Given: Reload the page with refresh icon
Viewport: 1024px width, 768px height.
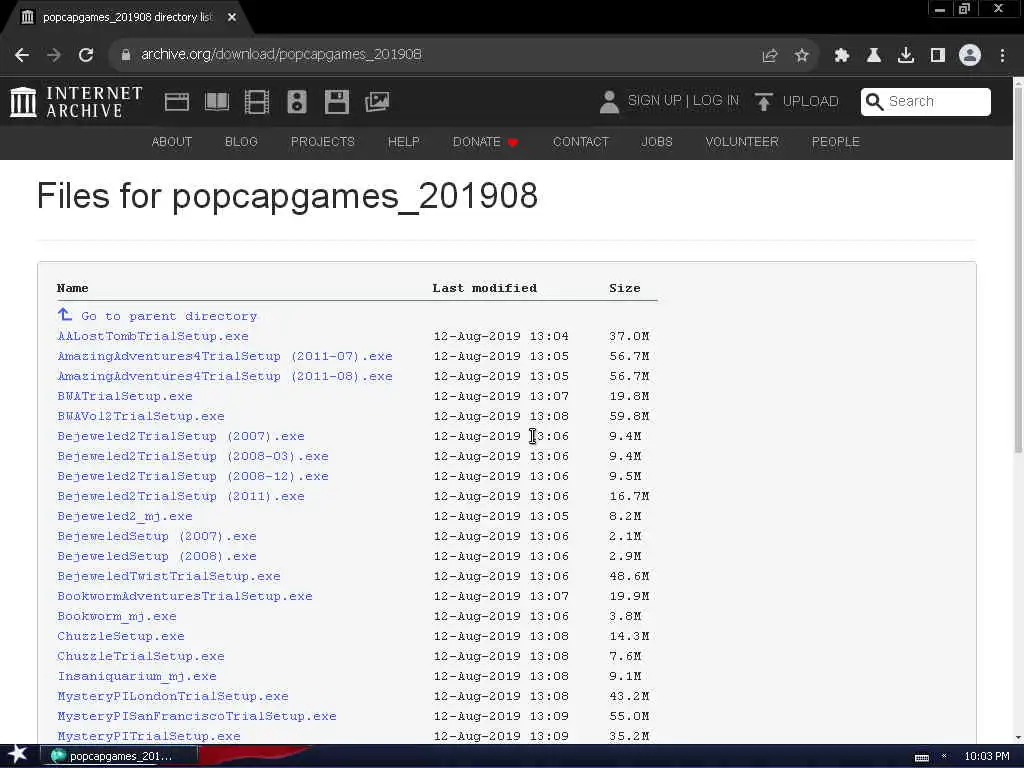Looking at the screenshot, I should (x=86, y=56).
